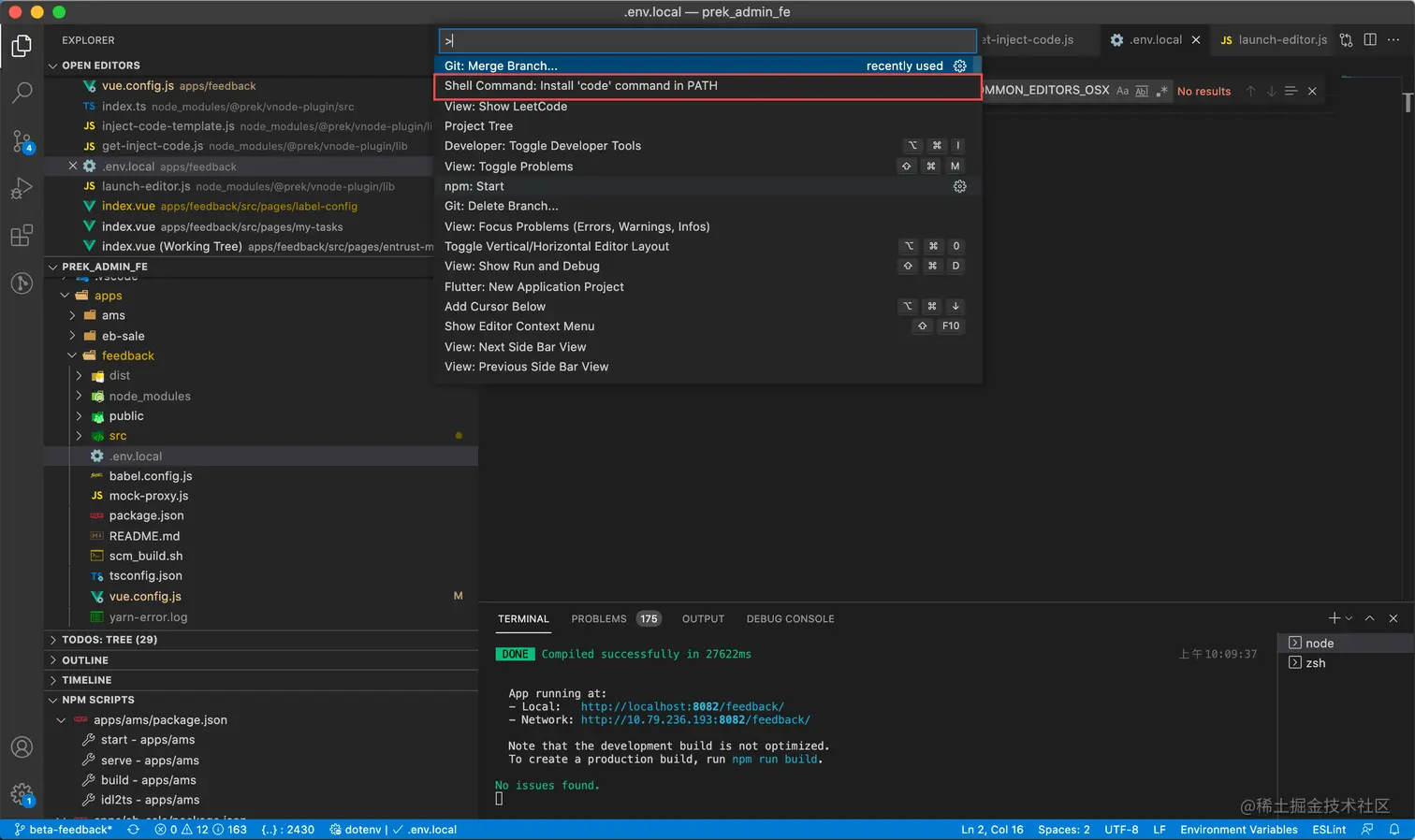Open the Explorer view in activity bar
Screen dimensions: 1415x840
tap(22, 46)
